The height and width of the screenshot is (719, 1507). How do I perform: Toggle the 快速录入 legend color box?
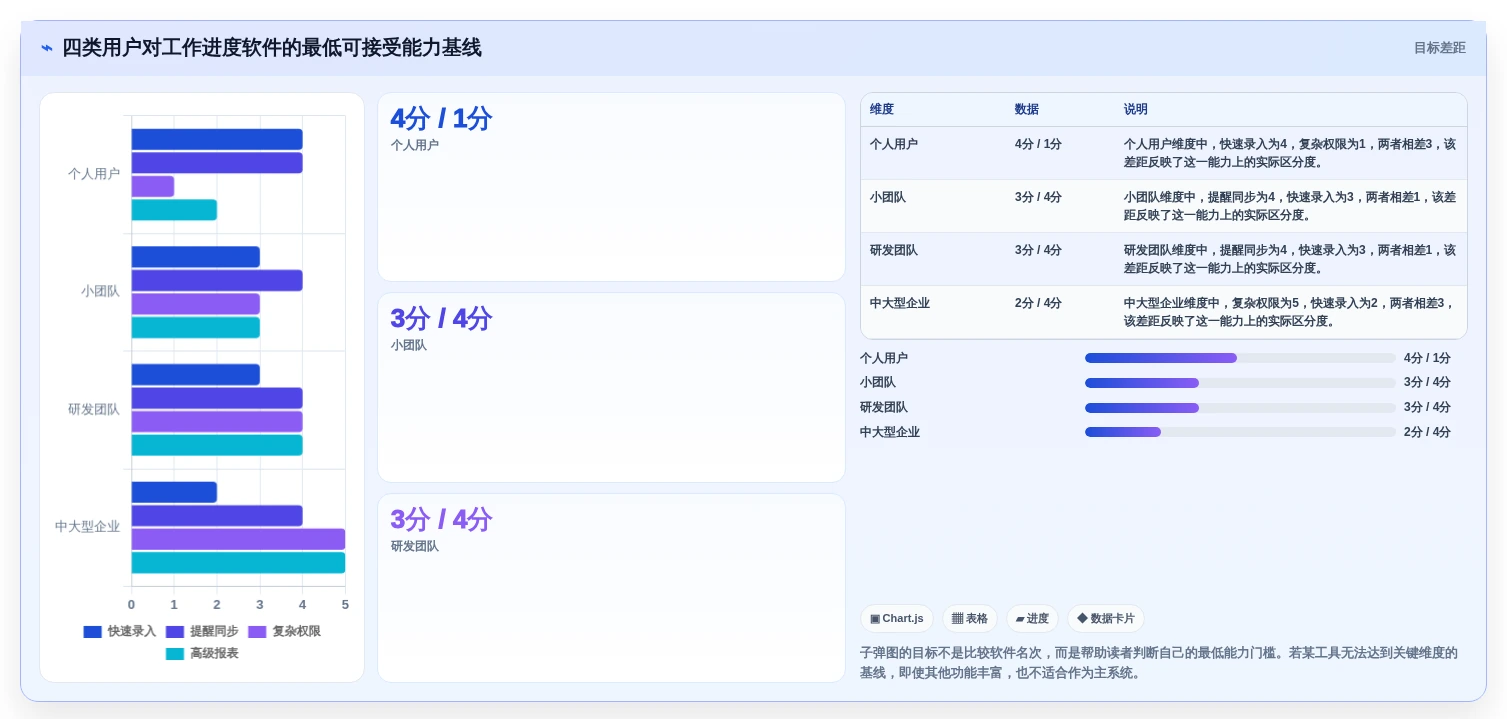[x=92, y=632]
